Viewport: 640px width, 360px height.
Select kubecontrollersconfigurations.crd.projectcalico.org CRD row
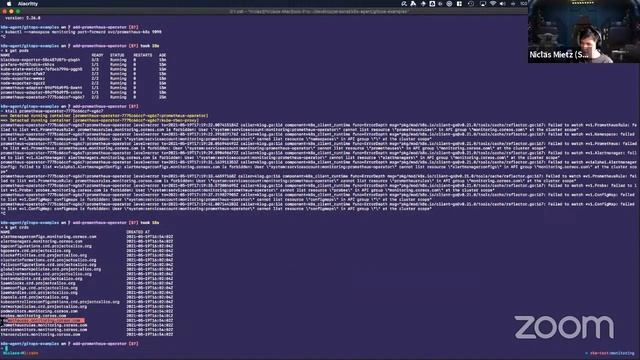click(87, 302)
